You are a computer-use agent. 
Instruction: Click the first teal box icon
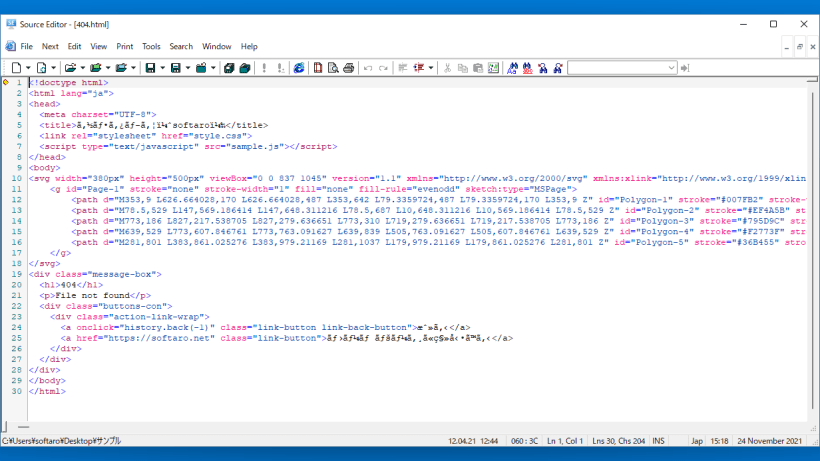pyautogui.click(x=229, y=68)
